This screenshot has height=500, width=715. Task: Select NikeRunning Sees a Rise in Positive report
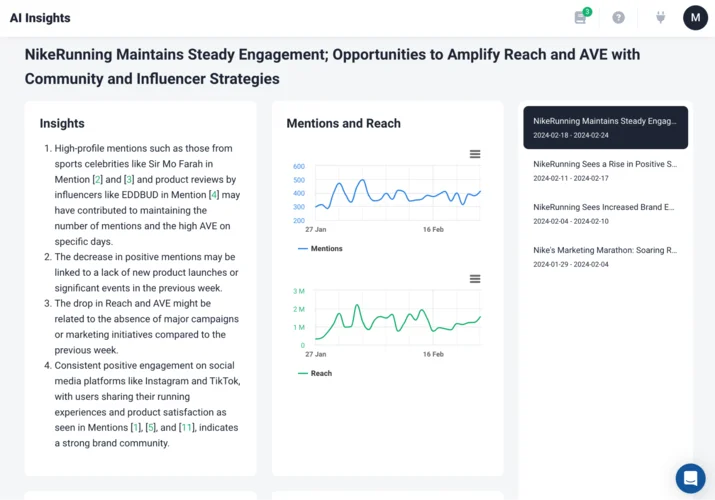604,170
